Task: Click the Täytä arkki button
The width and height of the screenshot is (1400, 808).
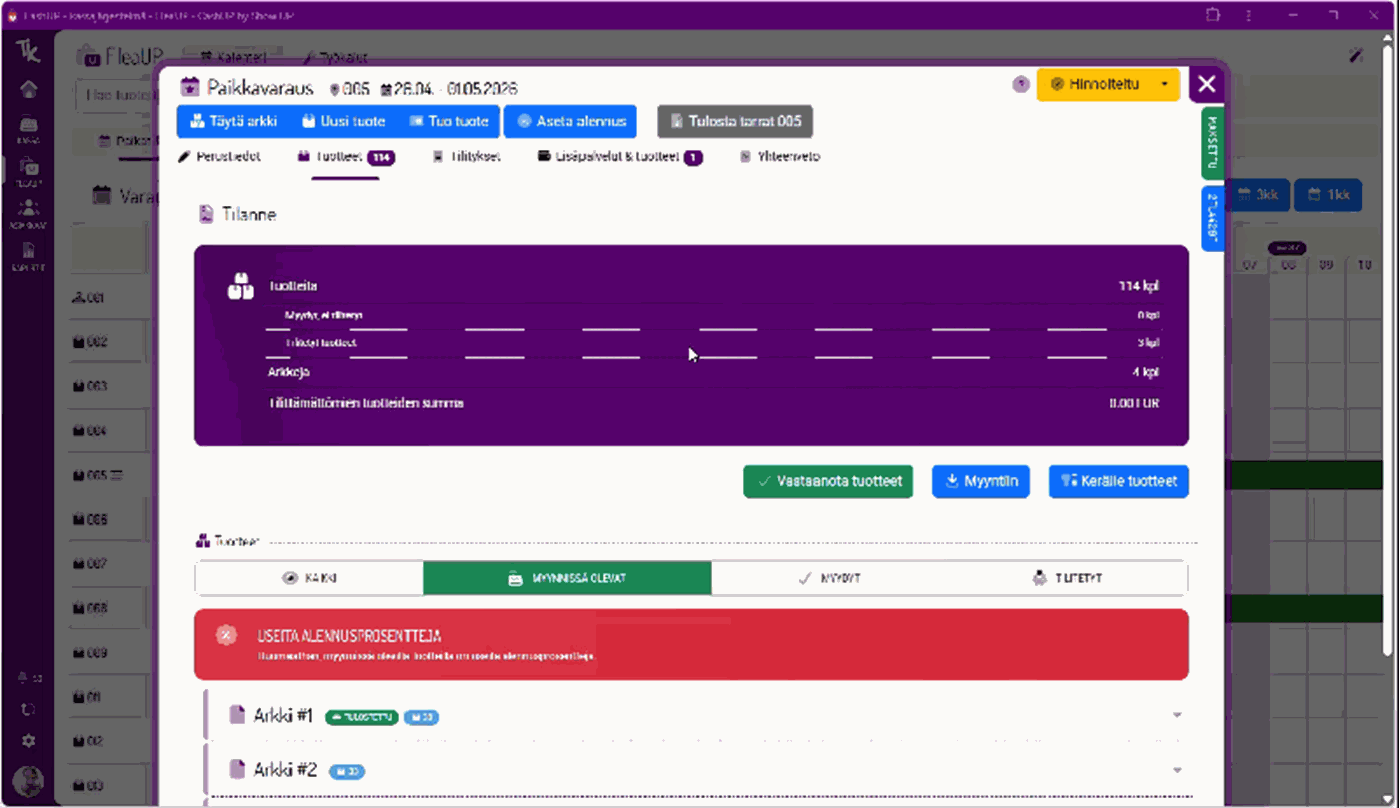Action: point(234,121)
